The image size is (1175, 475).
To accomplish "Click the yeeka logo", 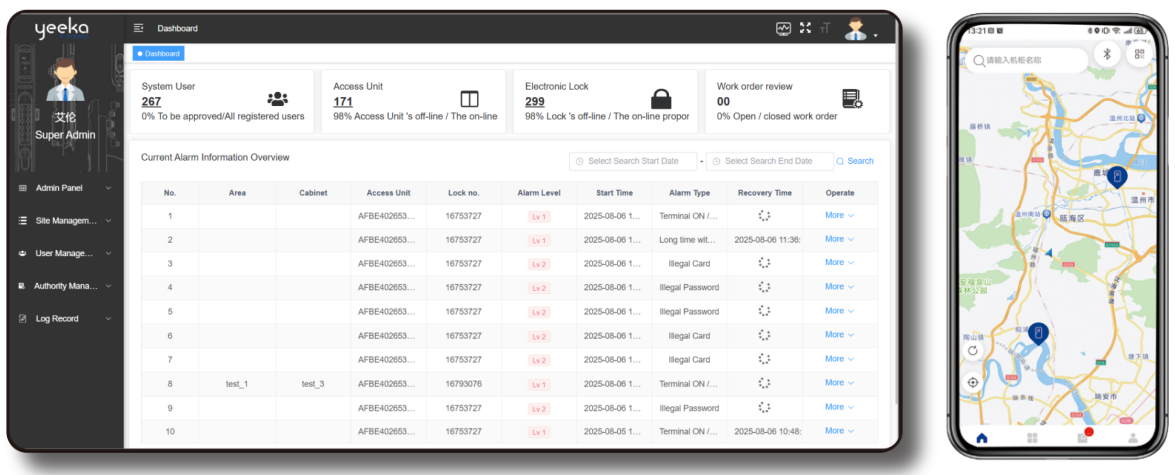I will (61, 28).
